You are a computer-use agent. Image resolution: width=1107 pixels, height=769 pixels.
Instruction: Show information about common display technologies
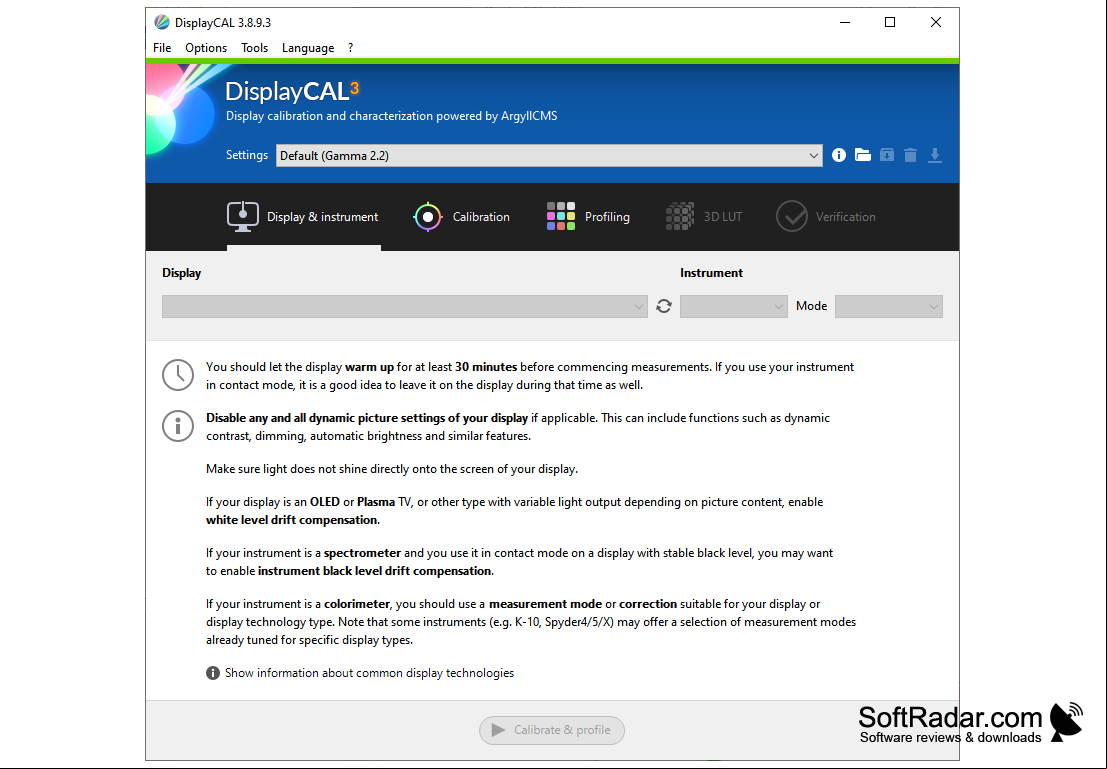click(369, 673)
